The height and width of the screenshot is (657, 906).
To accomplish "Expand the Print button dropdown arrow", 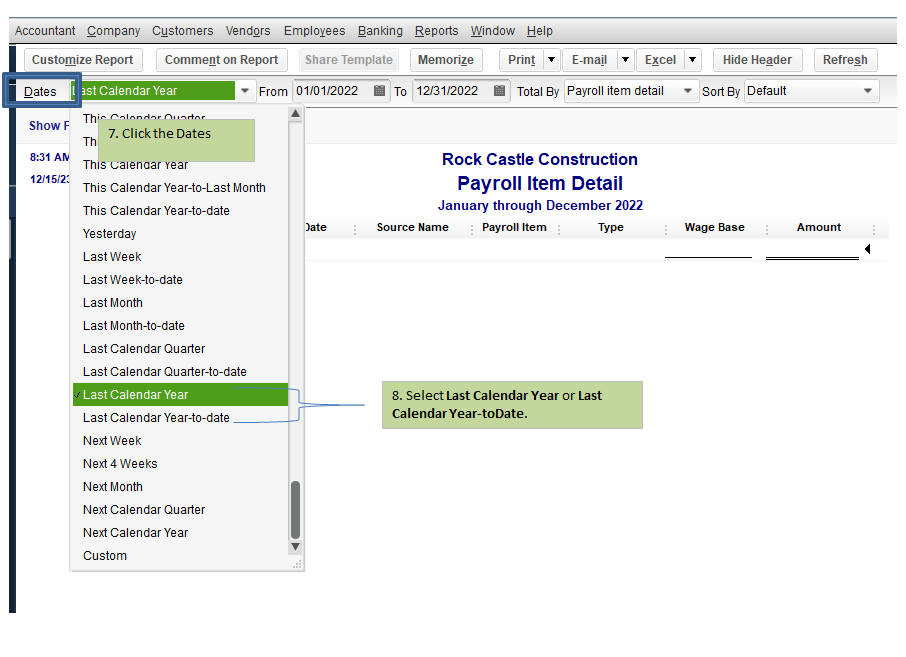I will [551, 60].
